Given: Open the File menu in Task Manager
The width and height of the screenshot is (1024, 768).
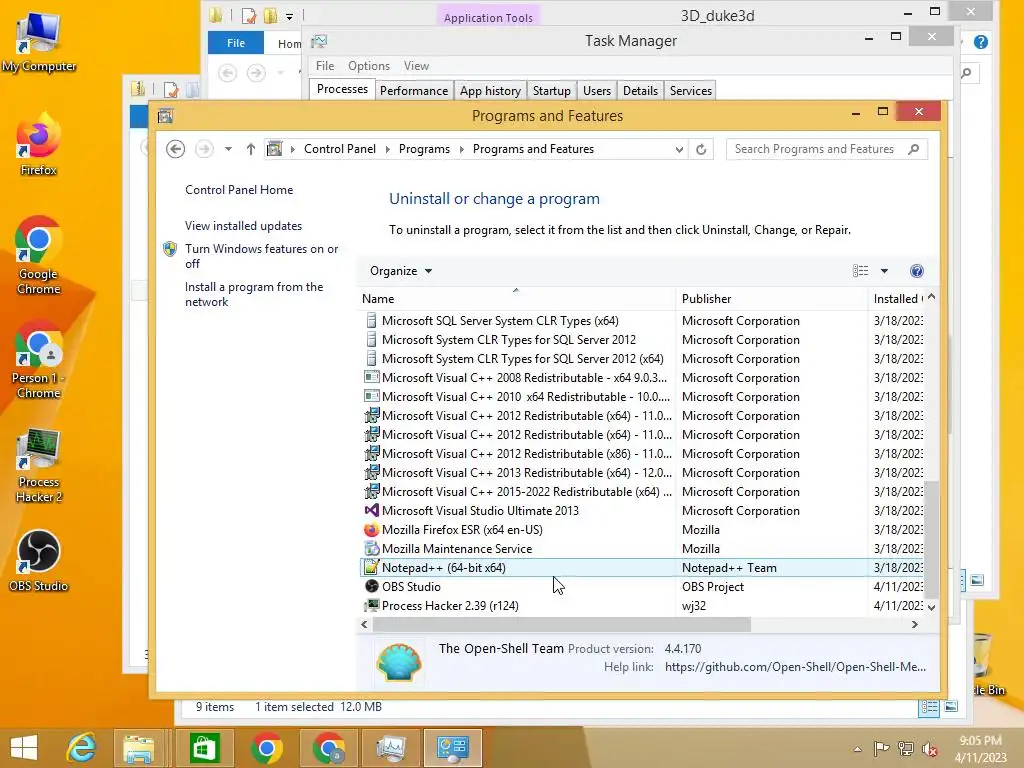Looking at the screenshot, I should point(325,66).
